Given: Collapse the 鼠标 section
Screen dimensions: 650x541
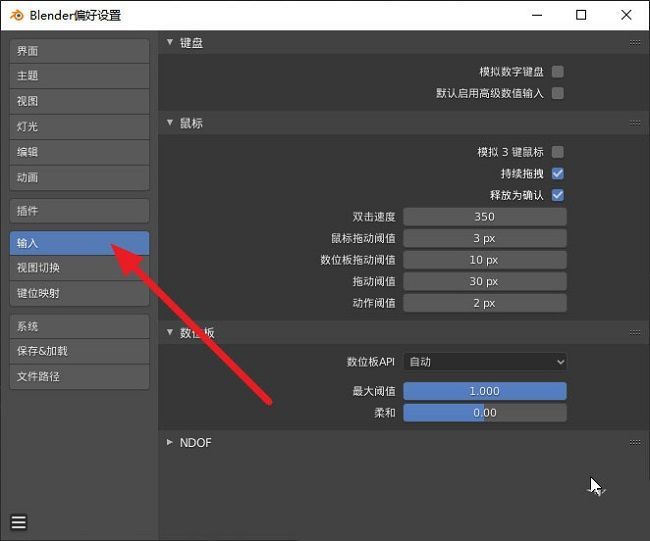Looking at the screenshot, I should (x=169, y=123).
